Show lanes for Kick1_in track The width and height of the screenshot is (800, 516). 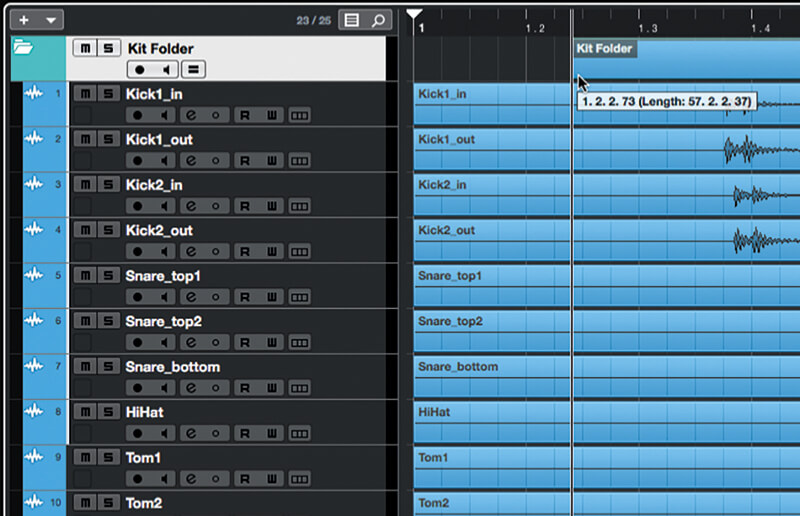[299, 115]
